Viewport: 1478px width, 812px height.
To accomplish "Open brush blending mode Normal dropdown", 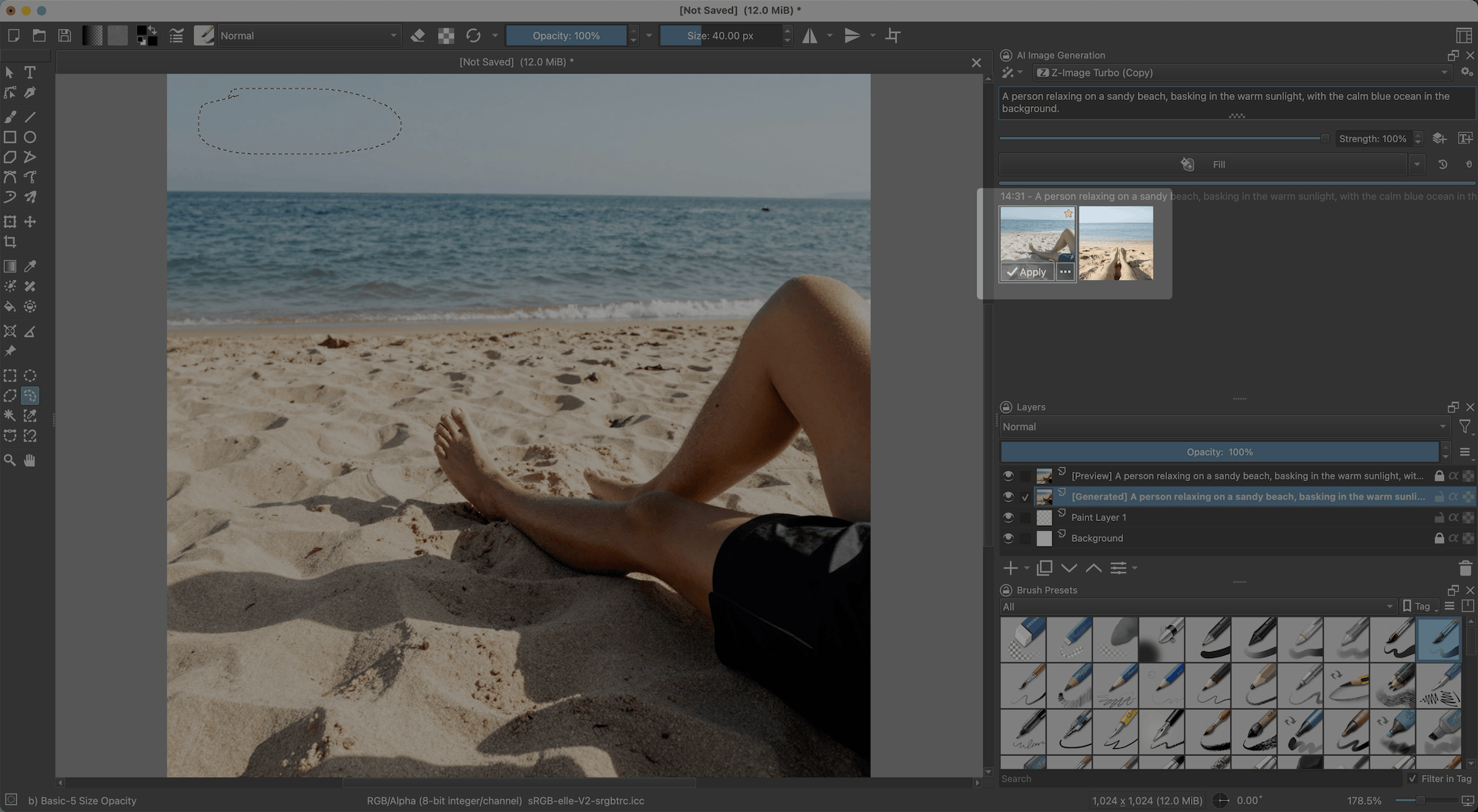I will point(308,35).
